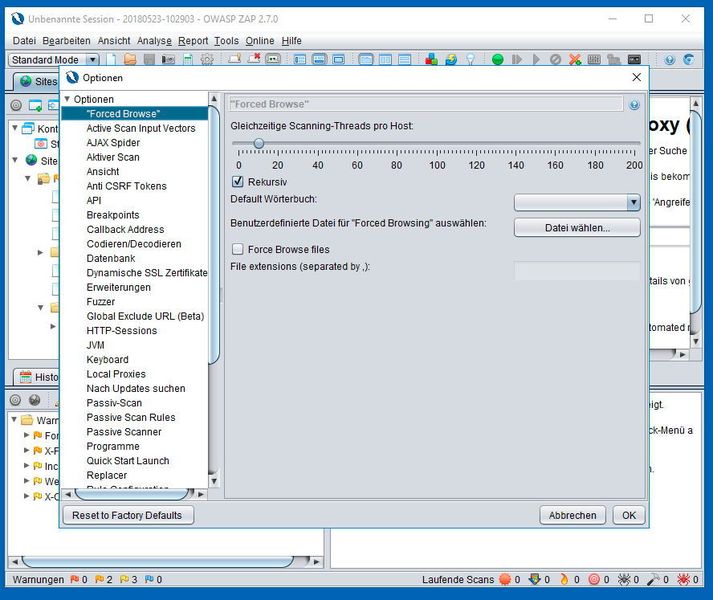Screen dimensions: 713x600
Task: Toggle break on all requests (green circle)
Action: (x=498, y=60)
